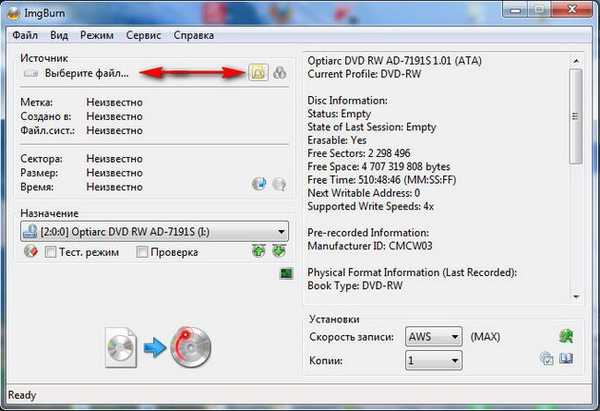600x411 pixels.
Task: Click the browse for file folder icon
Action: 258,72
